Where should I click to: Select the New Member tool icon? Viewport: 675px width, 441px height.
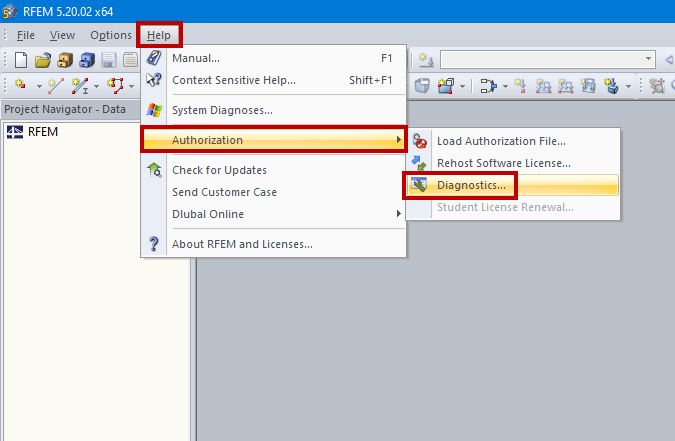[80, 86]
